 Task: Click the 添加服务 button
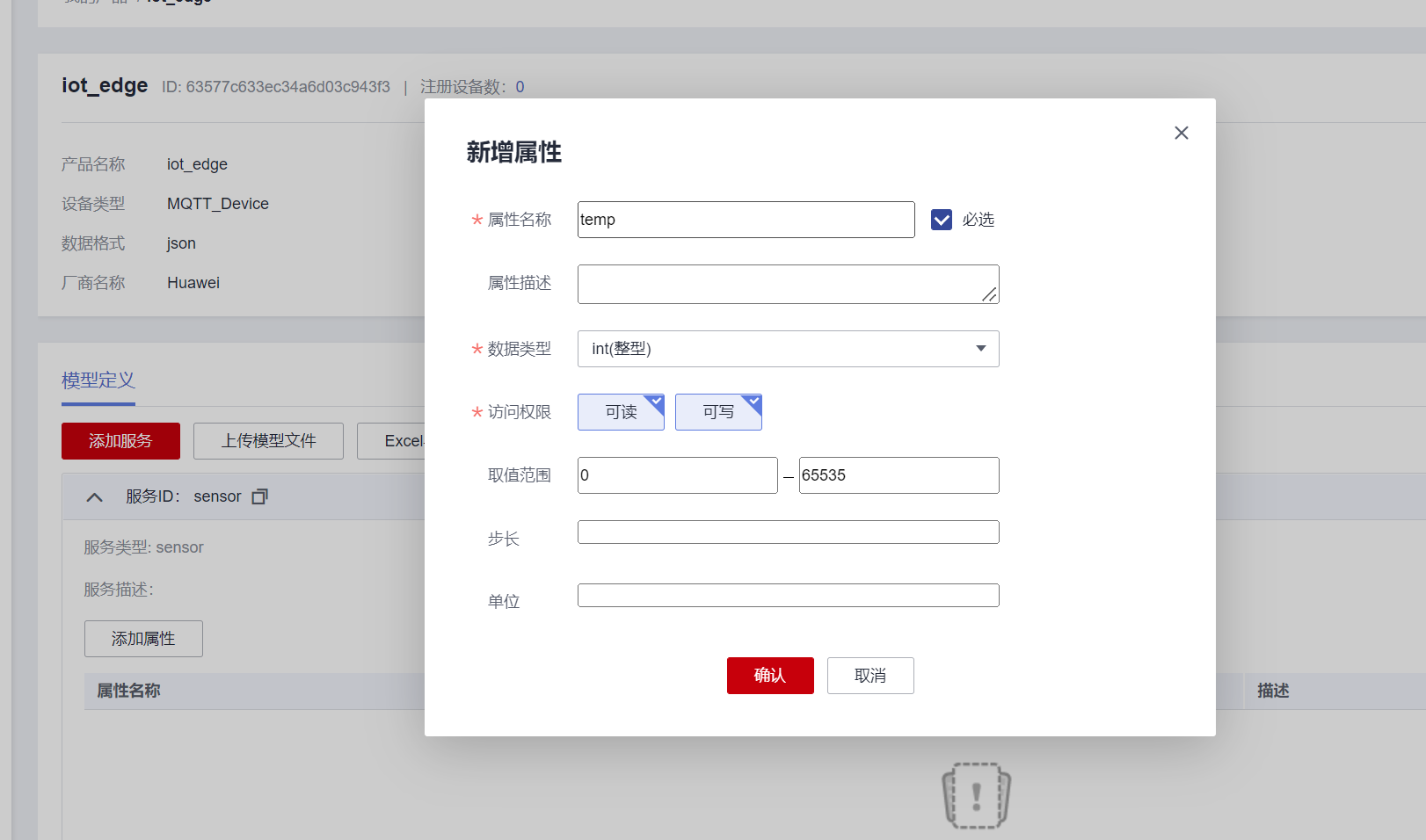click(120, 441)
